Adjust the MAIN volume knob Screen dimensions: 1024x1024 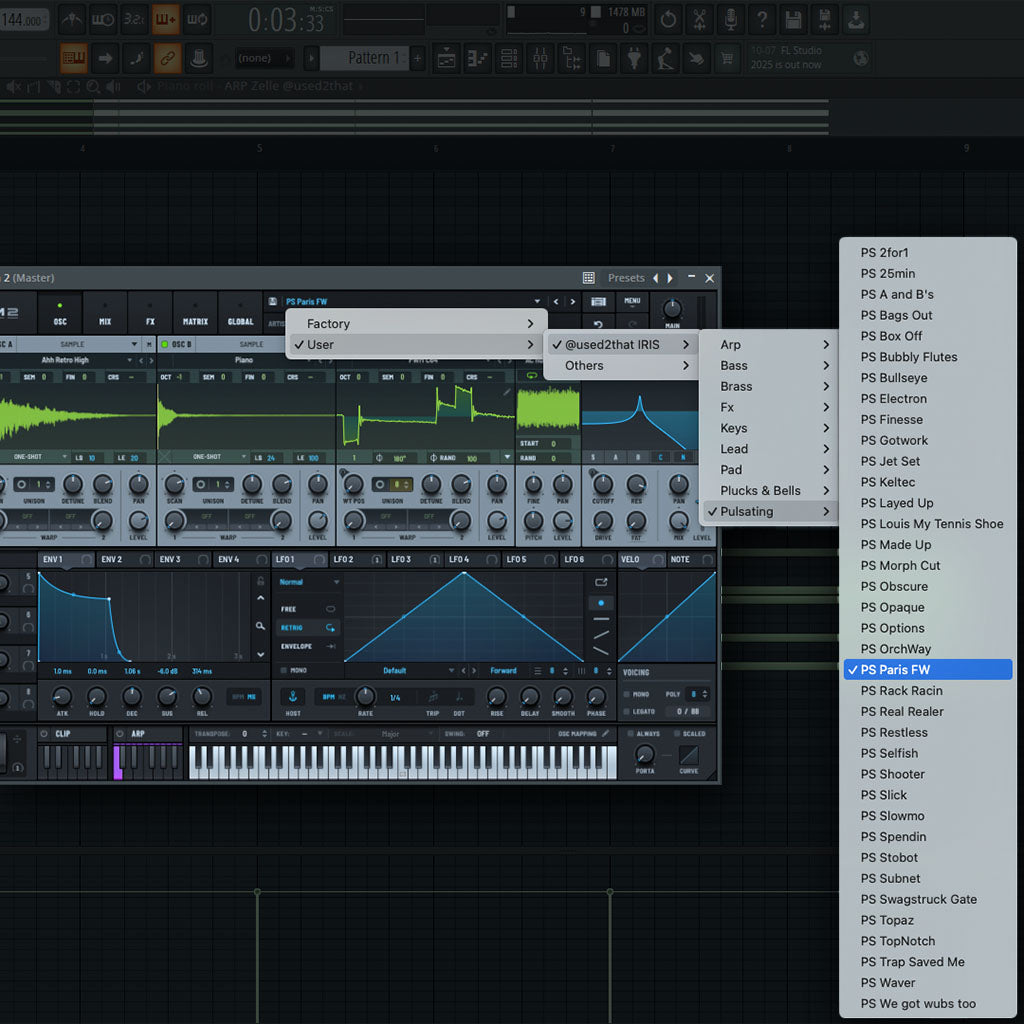point(672,309)
